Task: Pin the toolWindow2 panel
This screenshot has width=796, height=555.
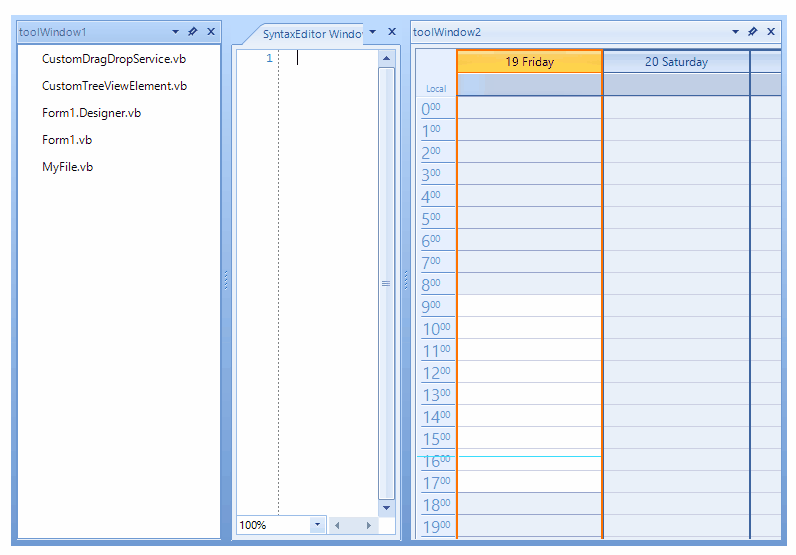Action: [752, 31]
